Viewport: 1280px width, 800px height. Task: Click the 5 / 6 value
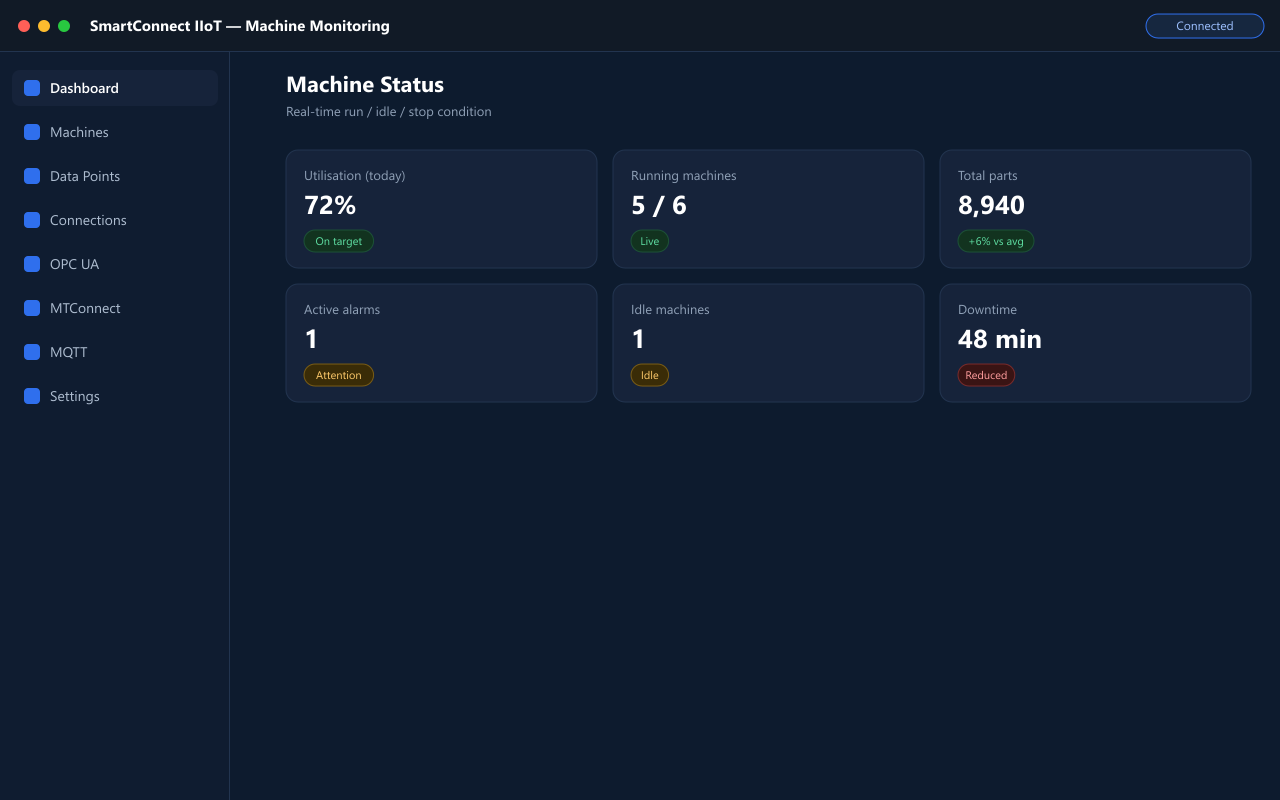click(x=659, y=205)
